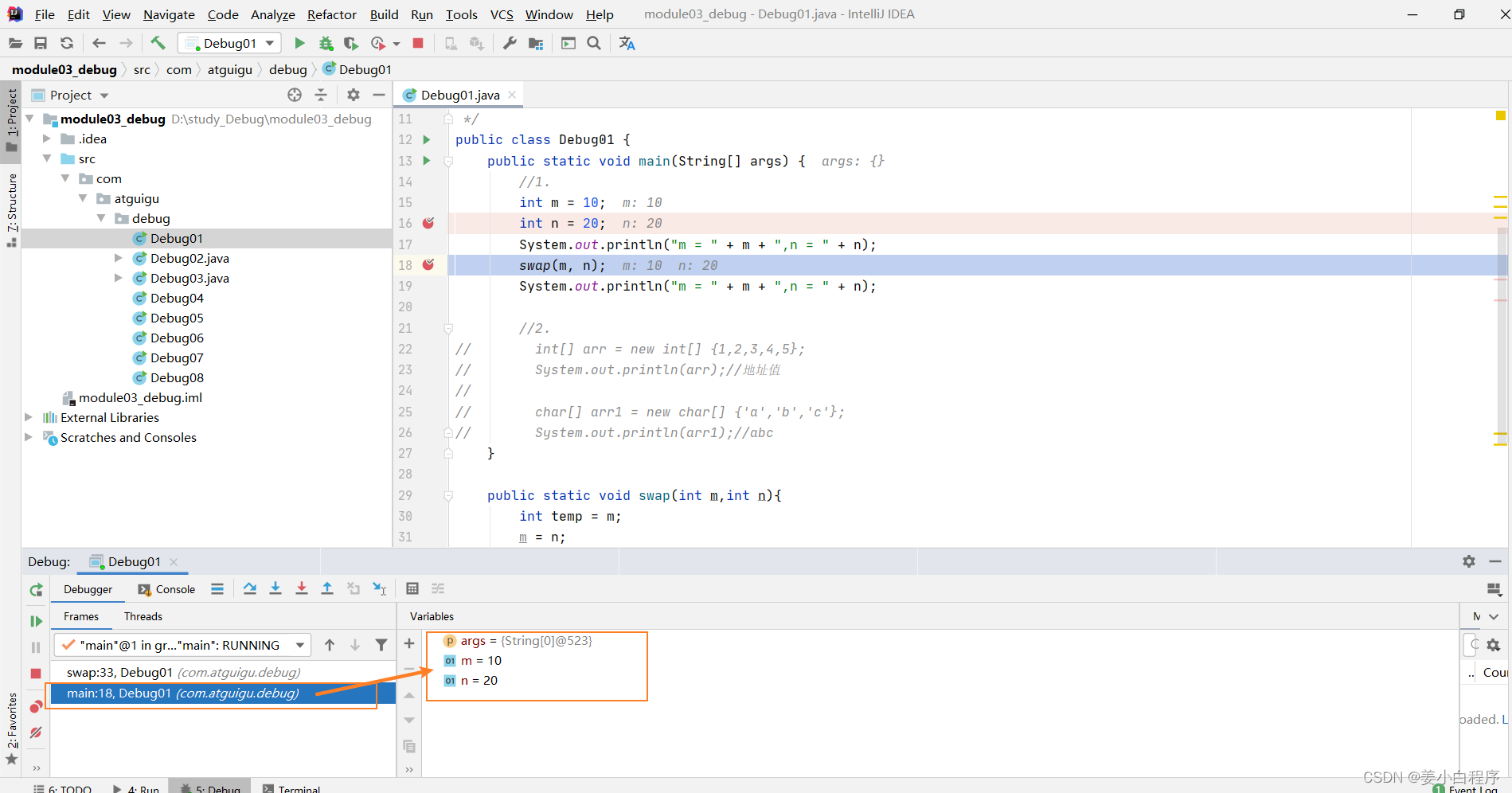The height and width of the screenshot is (793, 1512).
Task: Select module03_debug.iml file
Action: point(140,397)
